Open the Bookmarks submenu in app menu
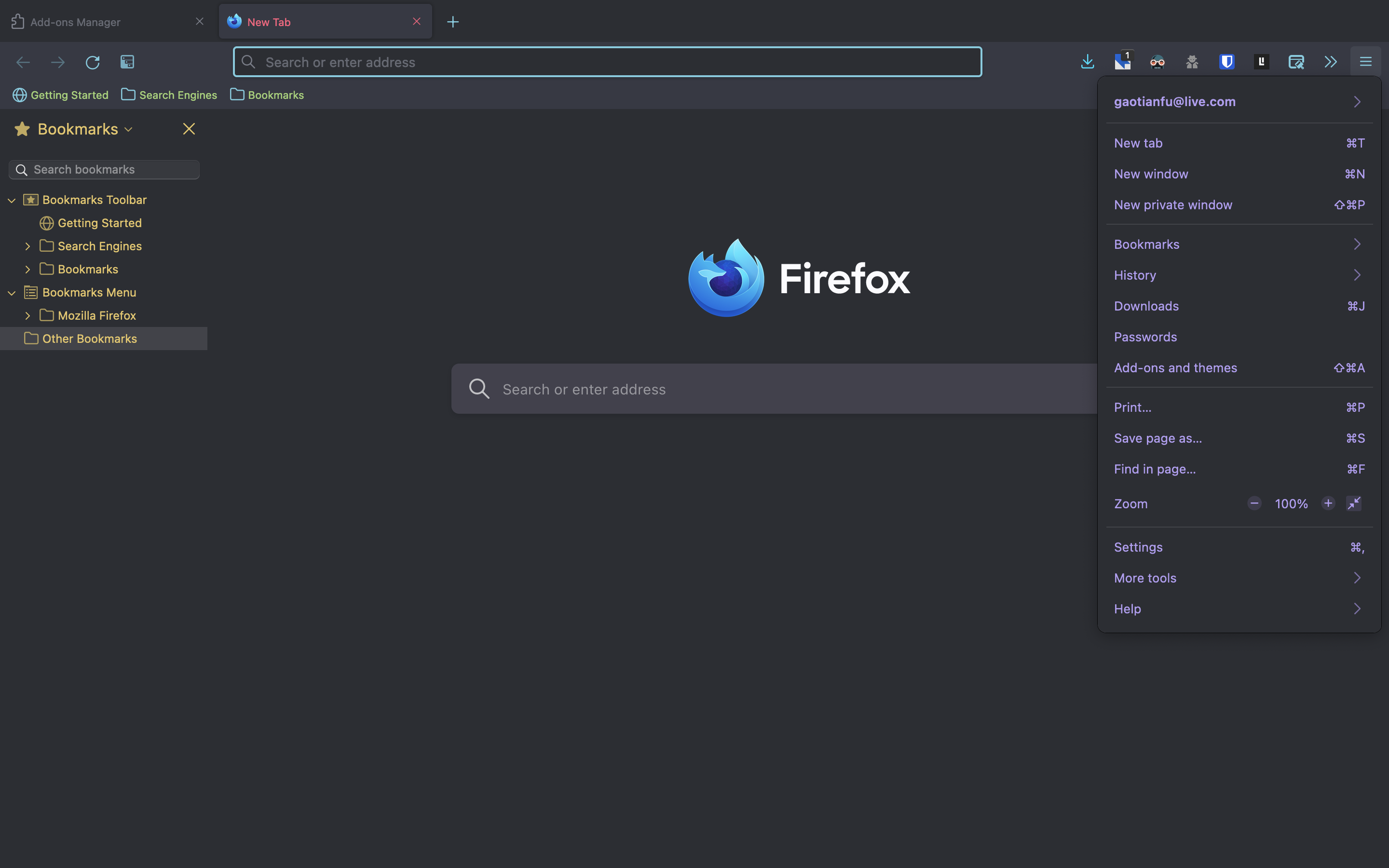The image size is (1389, 868). 1239,244
